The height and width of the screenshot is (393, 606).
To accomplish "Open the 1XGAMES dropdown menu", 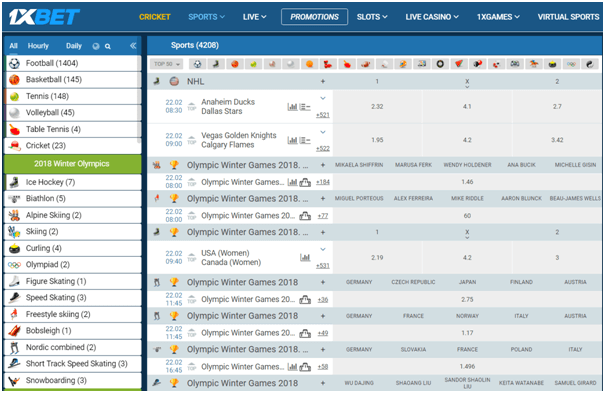I will pyautogui.click(x=498, y=17).
